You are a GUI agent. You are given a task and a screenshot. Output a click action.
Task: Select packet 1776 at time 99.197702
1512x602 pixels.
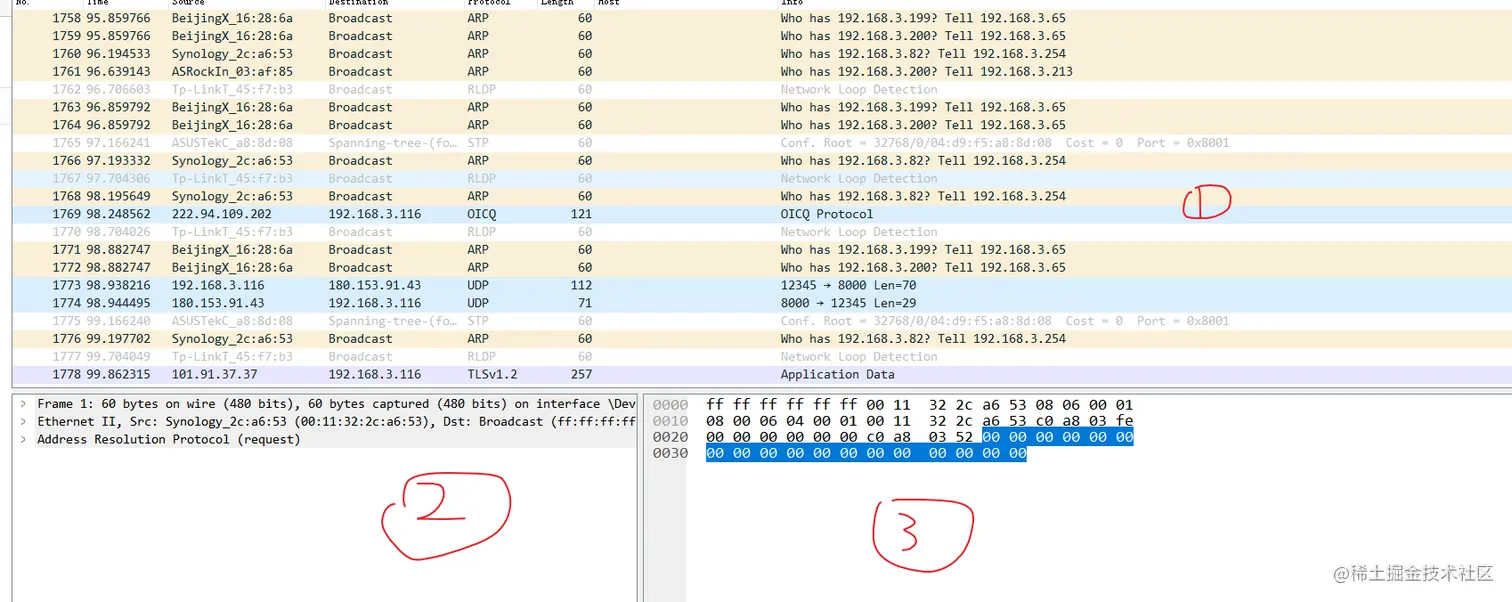pos(761,339)
